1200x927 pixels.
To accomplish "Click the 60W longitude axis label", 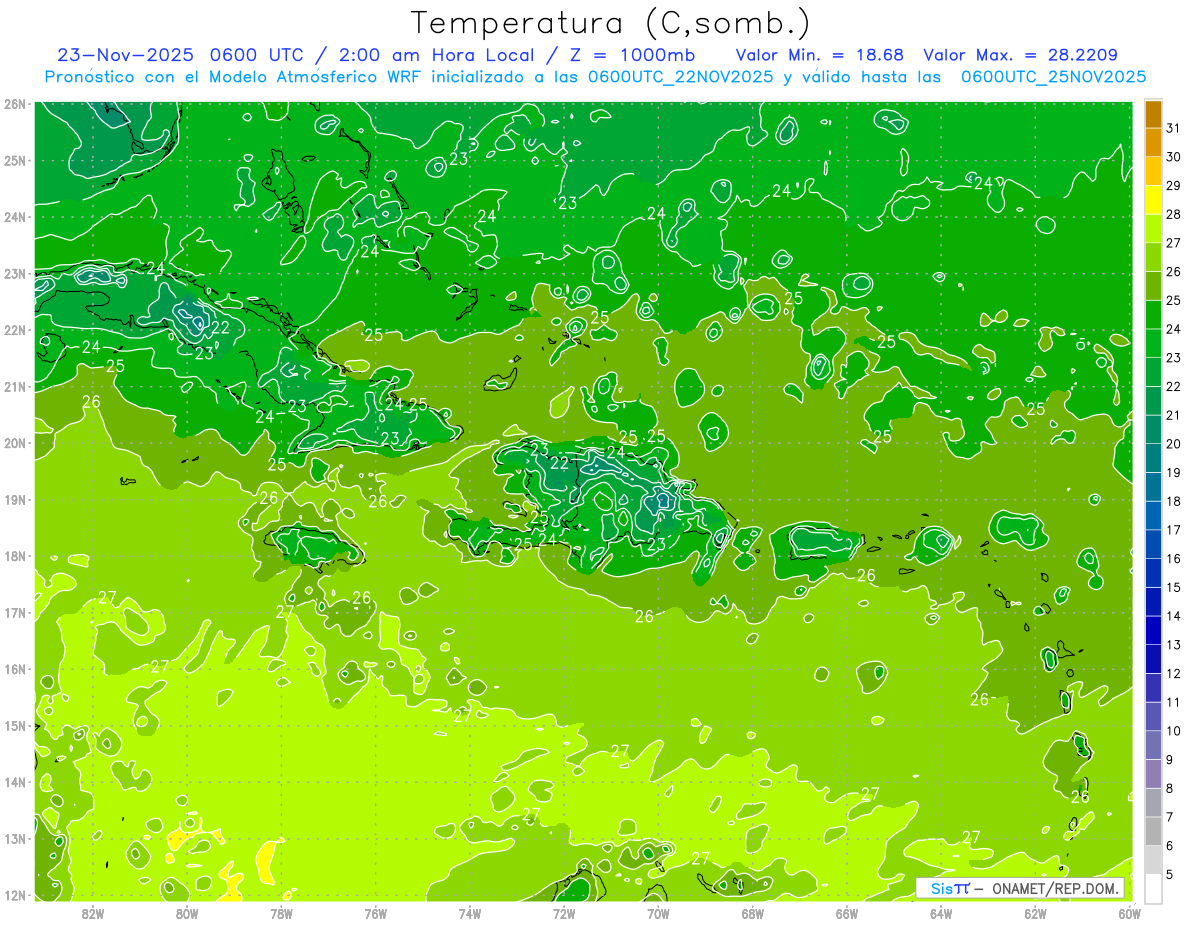I will [1129, 912].
